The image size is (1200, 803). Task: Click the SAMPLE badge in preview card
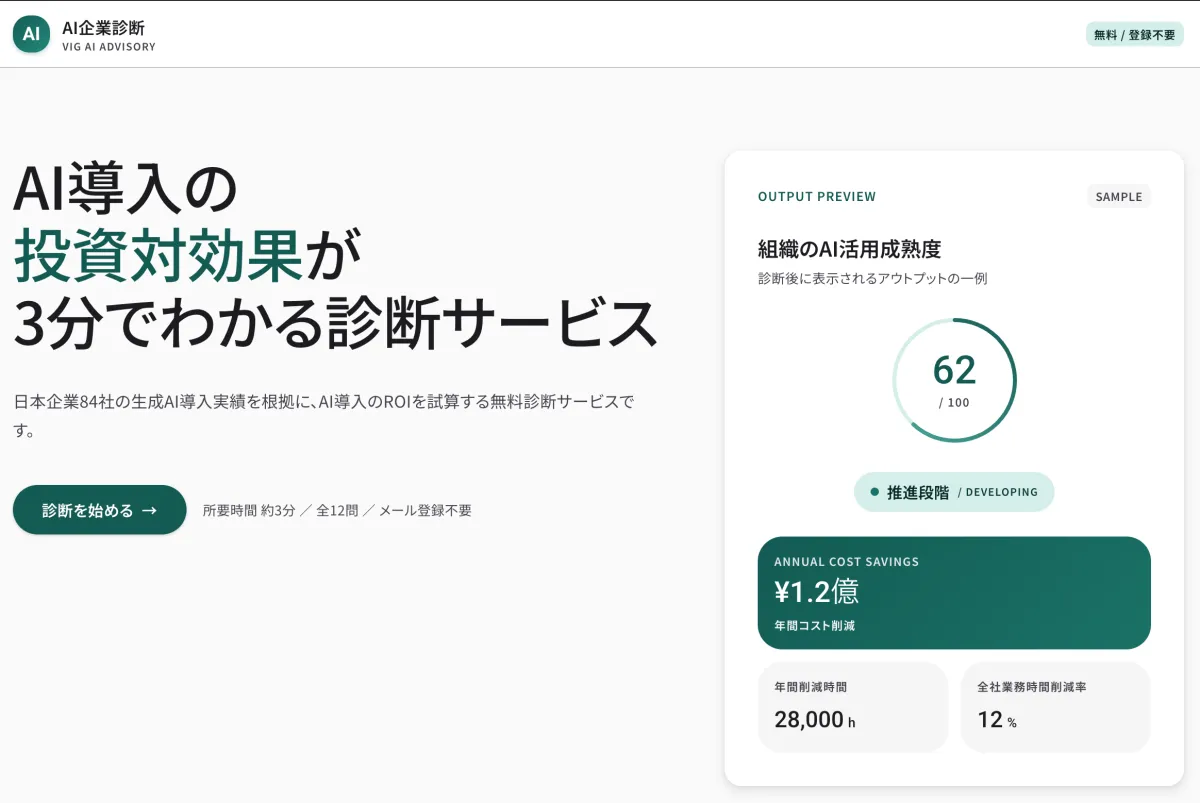(x=1118, y=197)
